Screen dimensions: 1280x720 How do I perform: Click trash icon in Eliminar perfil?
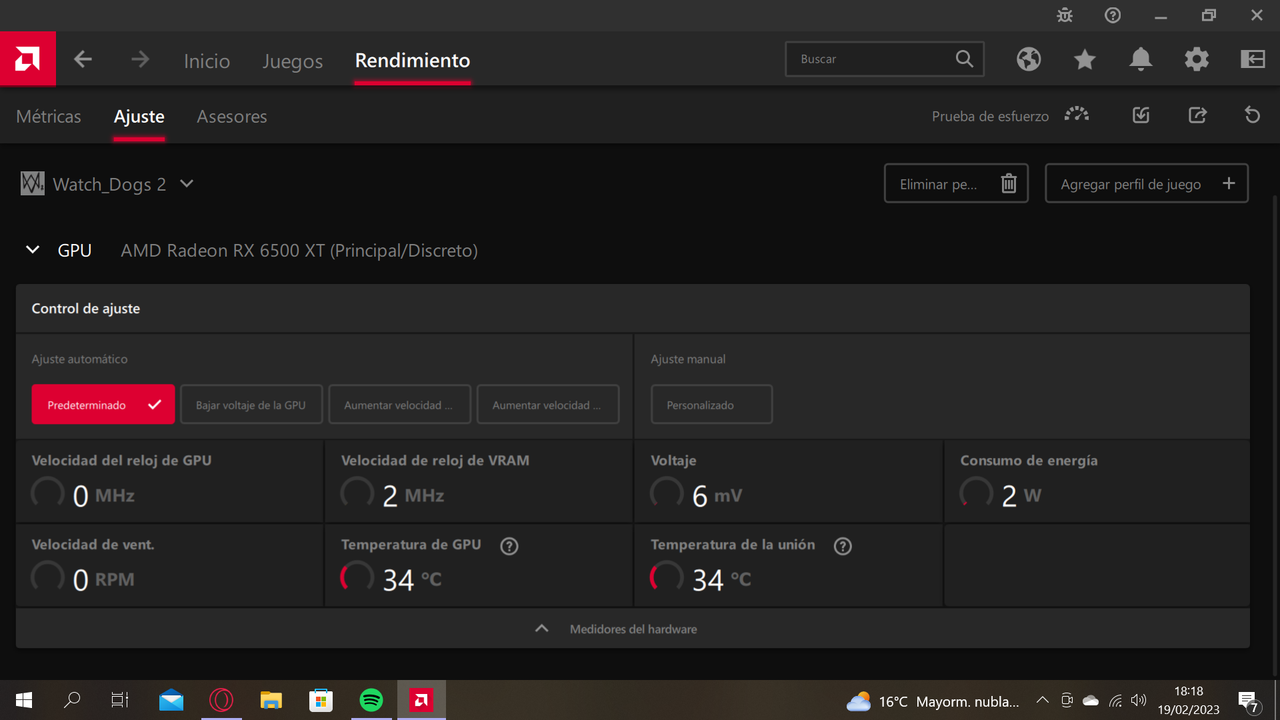point(1009,184)
